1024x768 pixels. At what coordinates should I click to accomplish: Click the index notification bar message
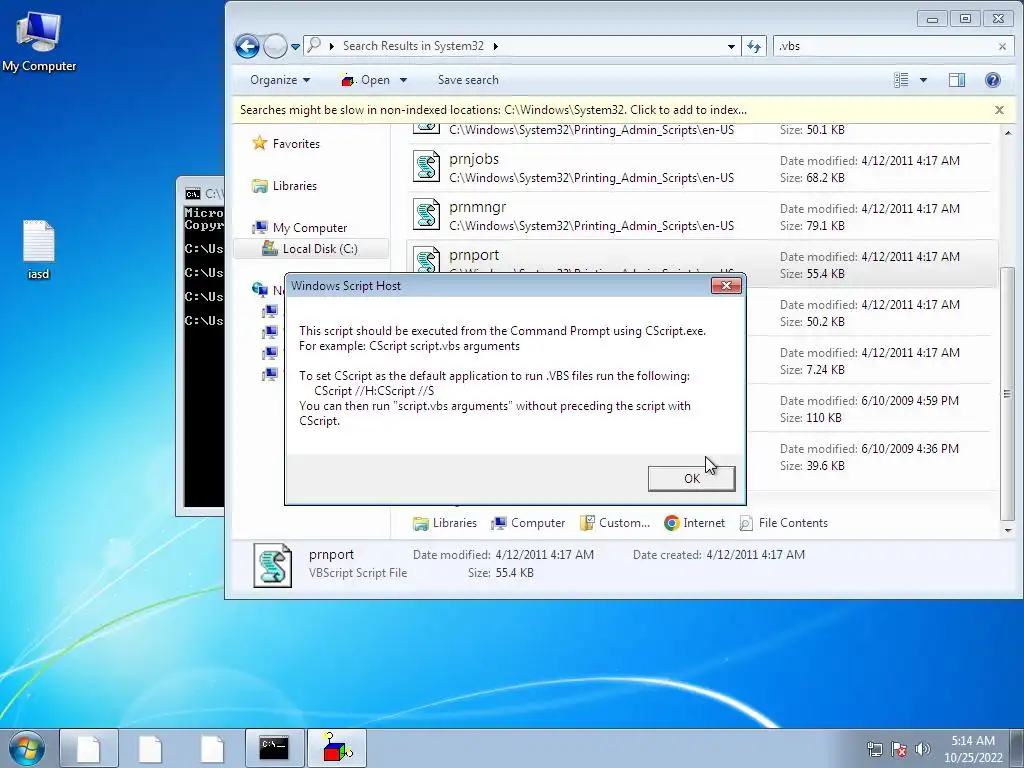coord(493,110)
